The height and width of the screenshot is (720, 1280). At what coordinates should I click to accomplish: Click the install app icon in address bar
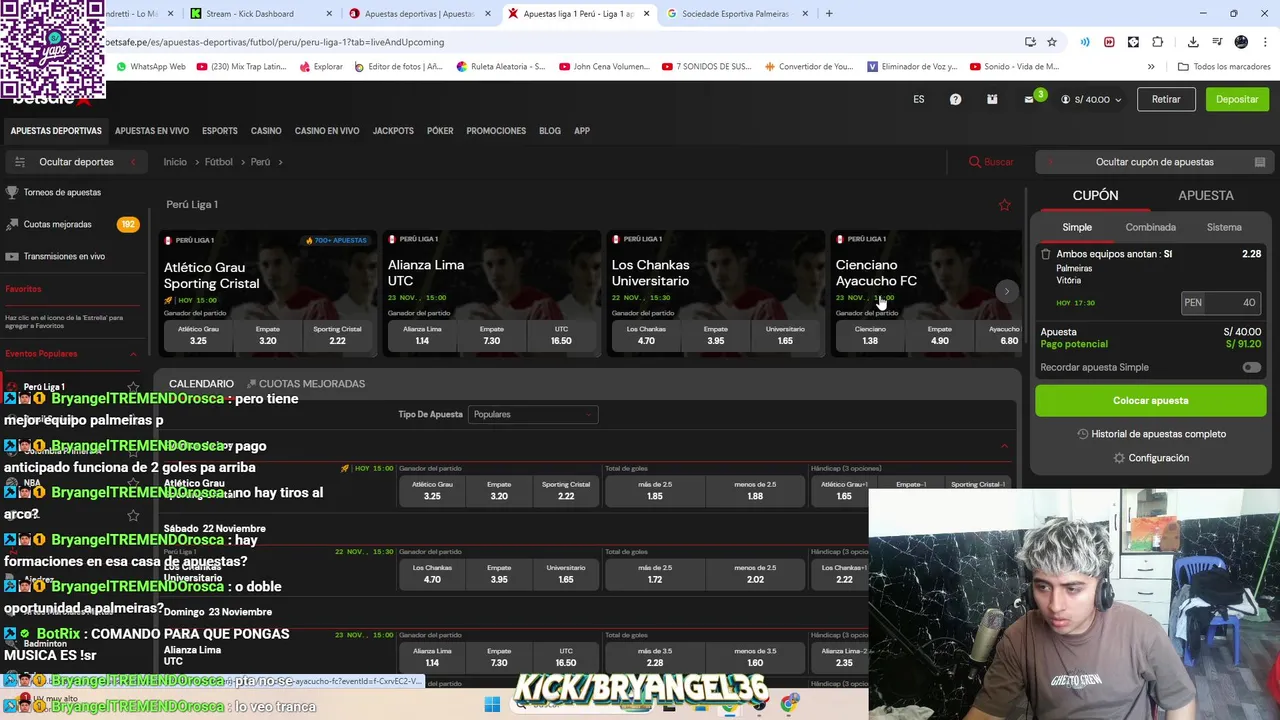[1030, 42]
